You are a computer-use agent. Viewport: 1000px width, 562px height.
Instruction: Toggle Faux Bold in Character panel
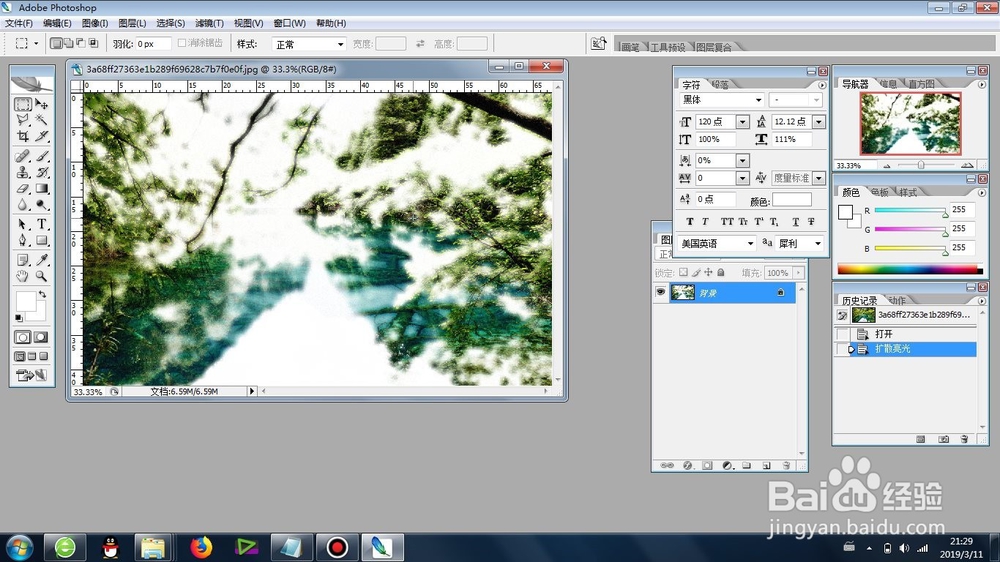point(689,222)
